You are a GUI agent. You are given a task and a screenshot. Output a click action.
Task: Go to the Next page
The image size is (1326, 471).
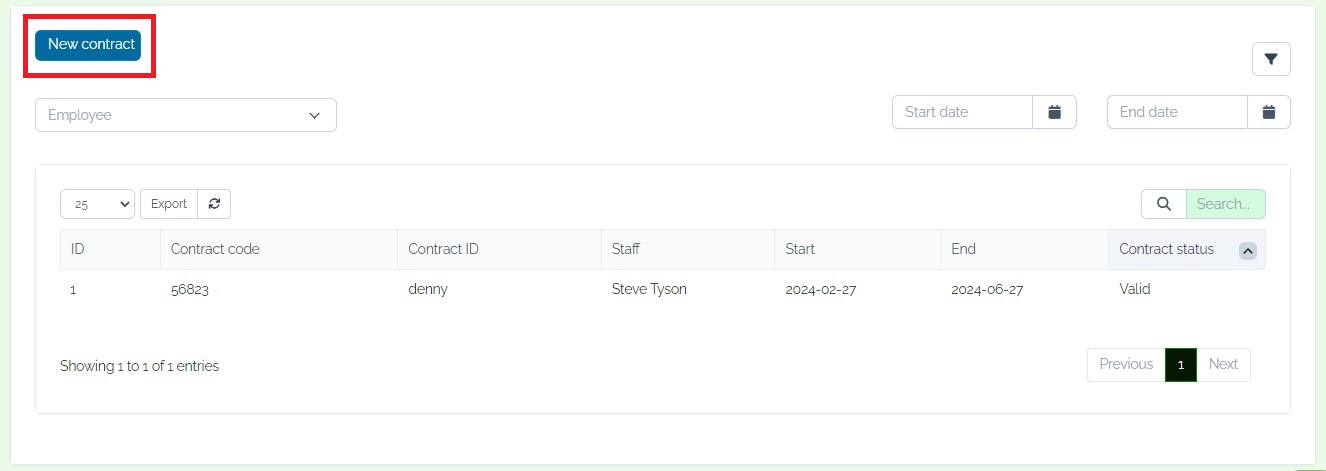(1223, 364)
